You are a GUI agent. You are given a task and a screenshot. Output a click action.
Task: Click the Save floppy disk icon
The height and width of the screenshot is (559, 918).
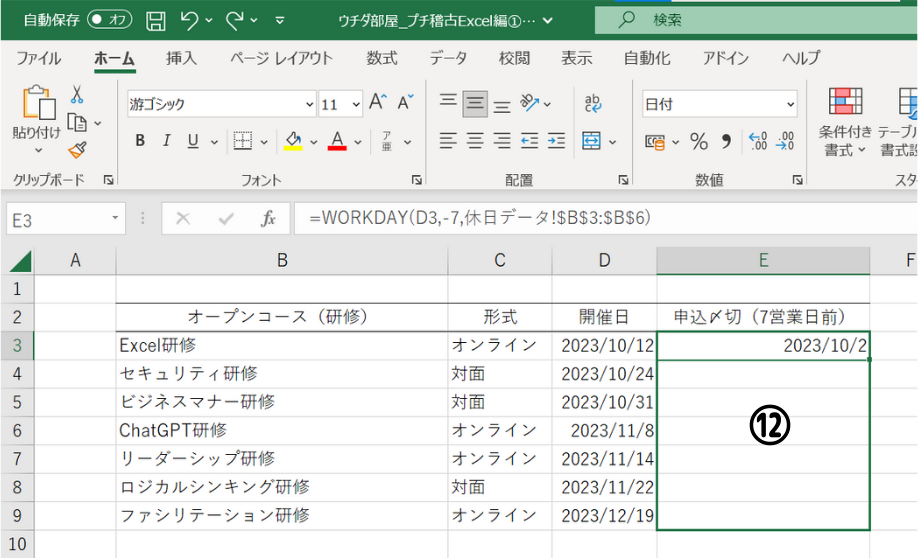(x=156, y=19)
